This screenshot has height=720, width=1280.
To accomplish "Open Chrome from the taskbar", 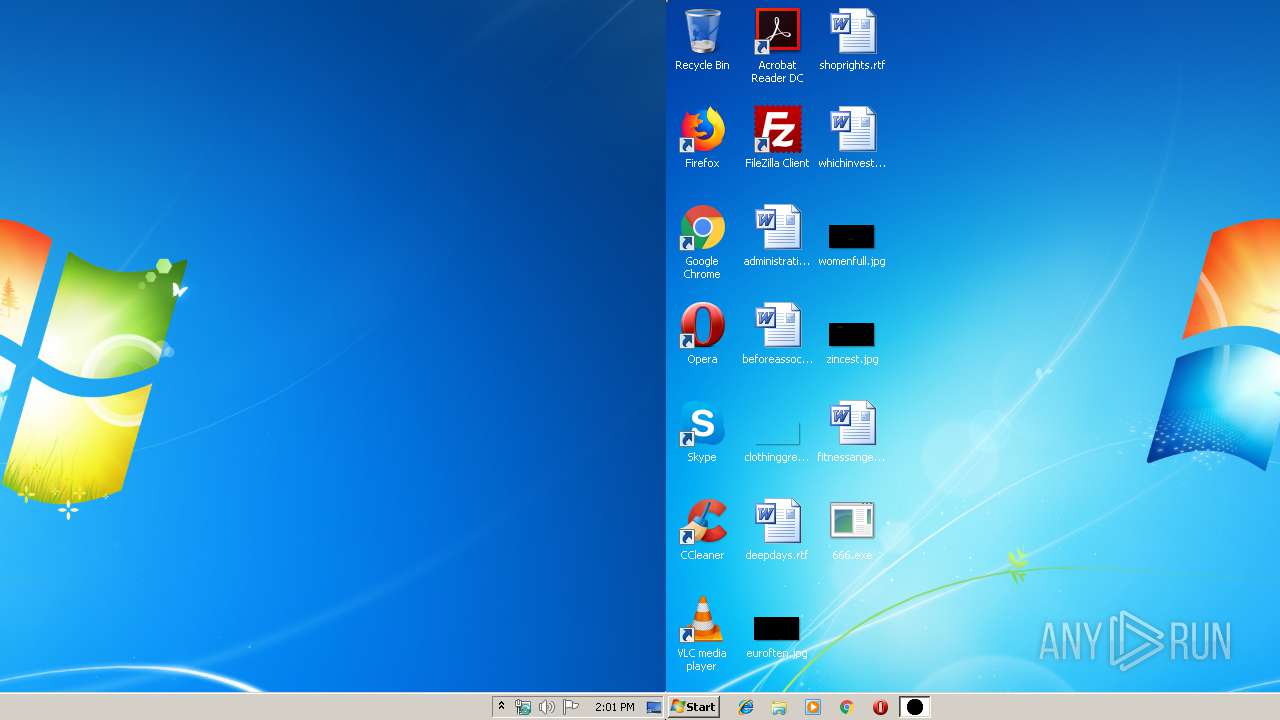I will tap(846, 707).
